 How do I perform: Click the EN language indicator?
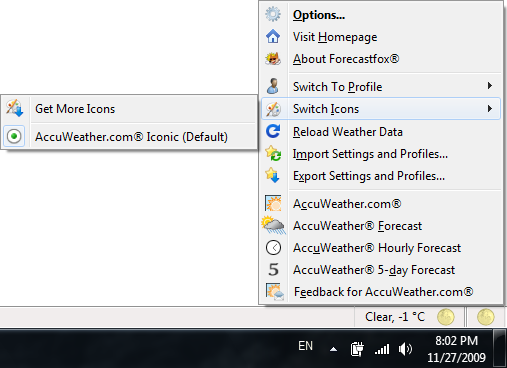[305, 346]
